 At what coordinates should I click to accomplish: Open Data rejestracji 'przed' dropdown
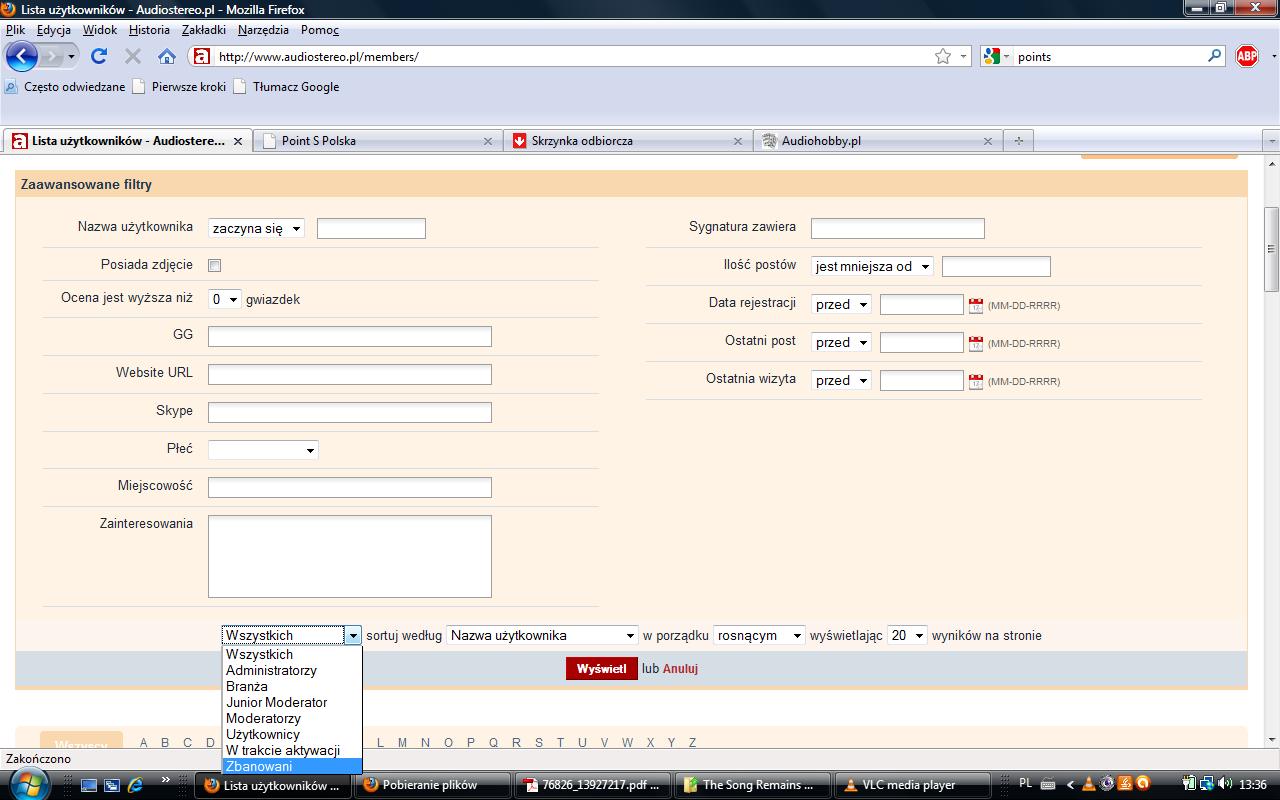[841, 304]
